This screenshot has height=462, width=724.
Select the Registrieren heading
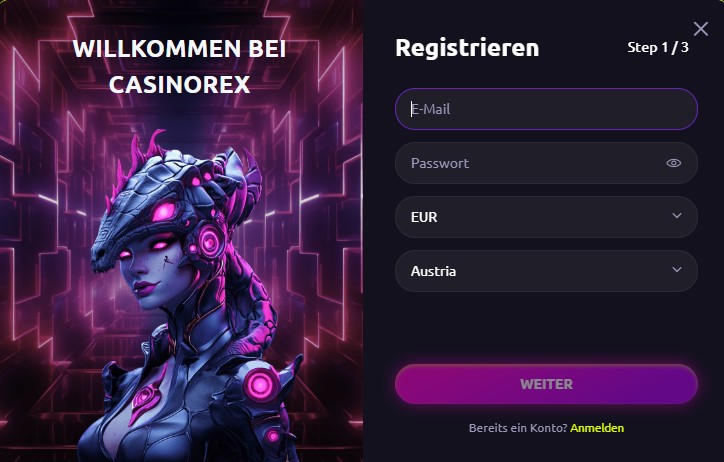[467, 48]
